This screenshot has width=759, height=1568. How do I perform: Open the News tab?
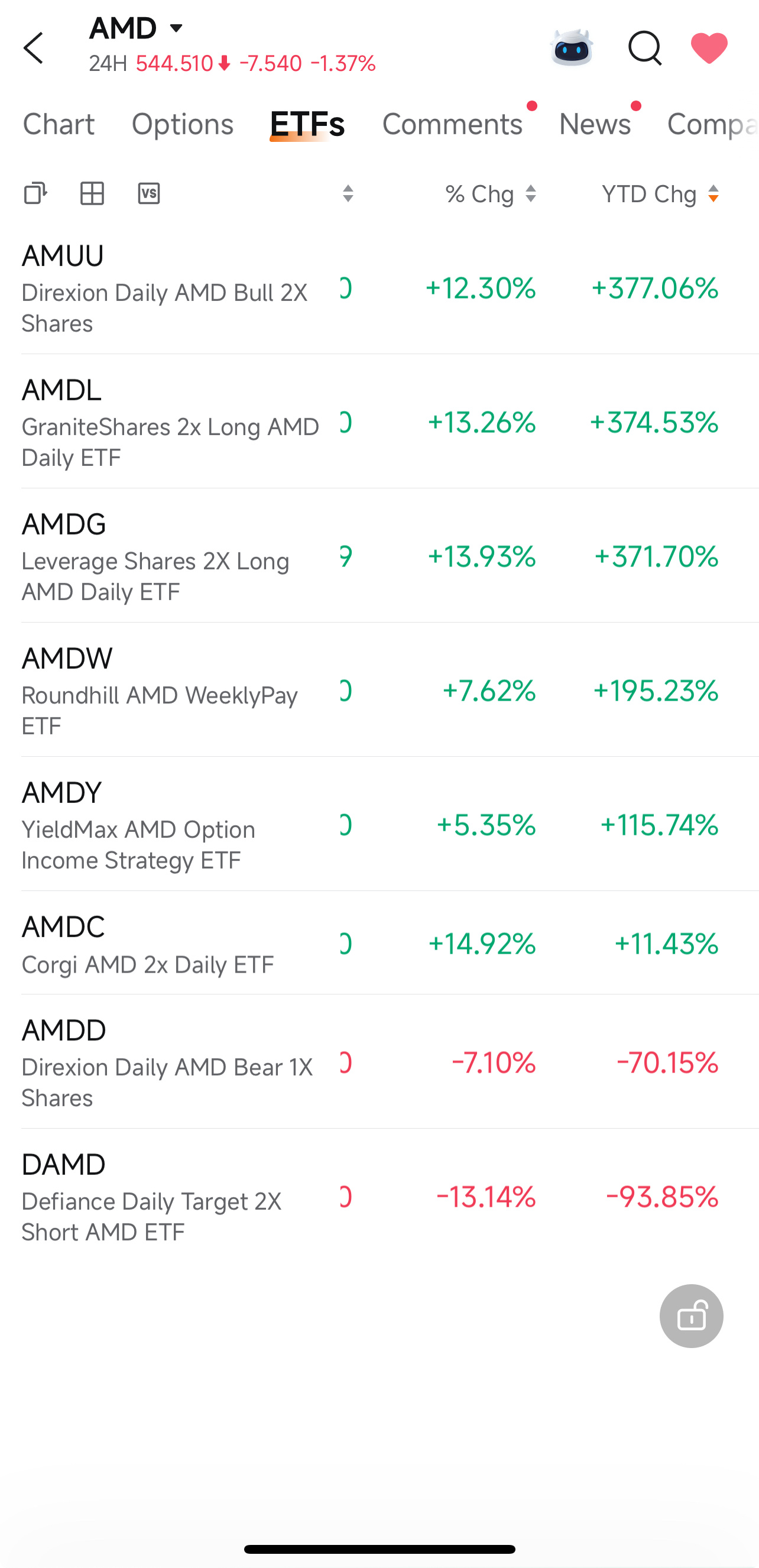(x=595, y=124)
